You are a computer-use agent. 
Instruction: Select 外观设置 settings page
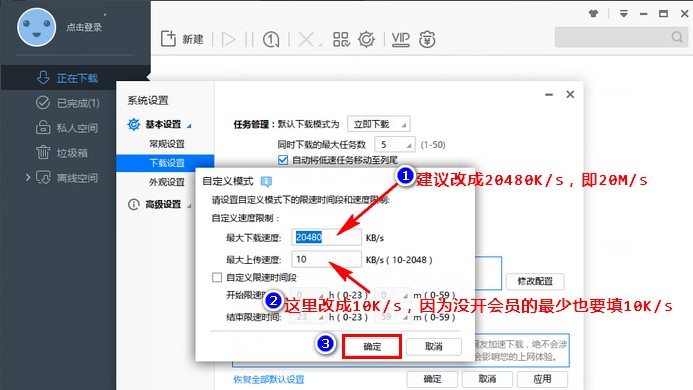tap(167, 182)
